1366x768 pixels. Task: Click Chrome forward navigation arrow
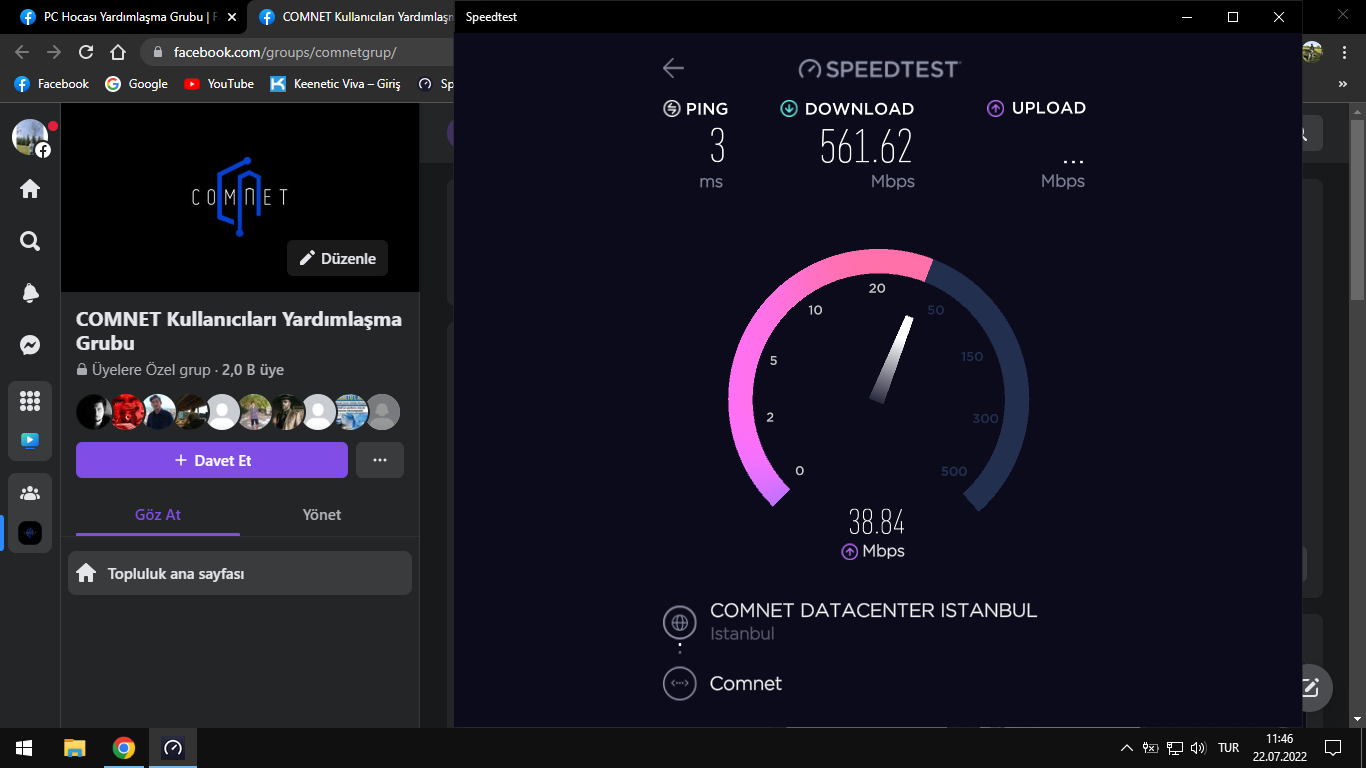[x=54, y=52]
